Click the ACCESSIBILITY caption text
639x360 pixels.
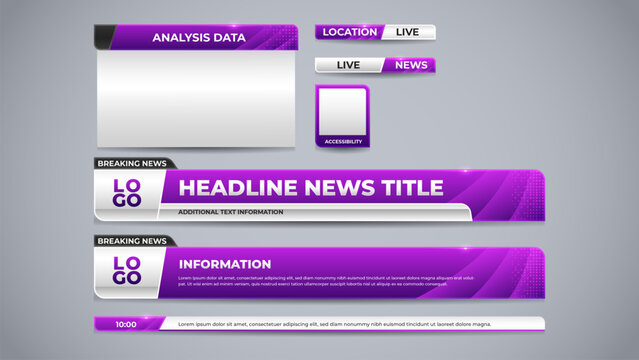pyautogui.click(x=343, y=141)
